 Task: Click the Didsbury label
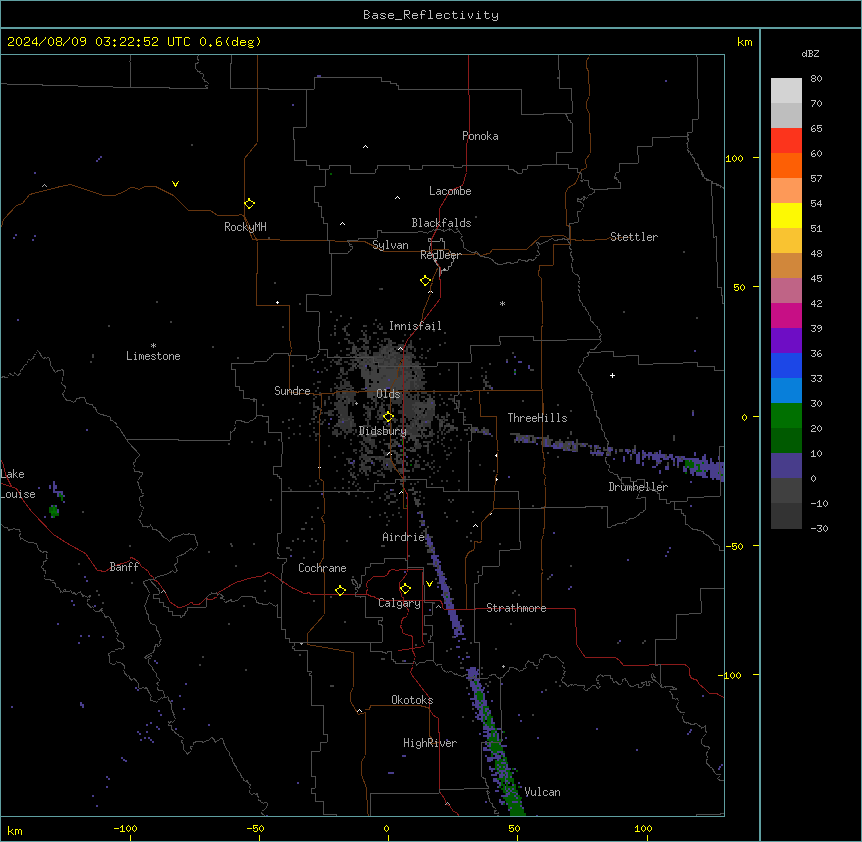coord(383,431)
